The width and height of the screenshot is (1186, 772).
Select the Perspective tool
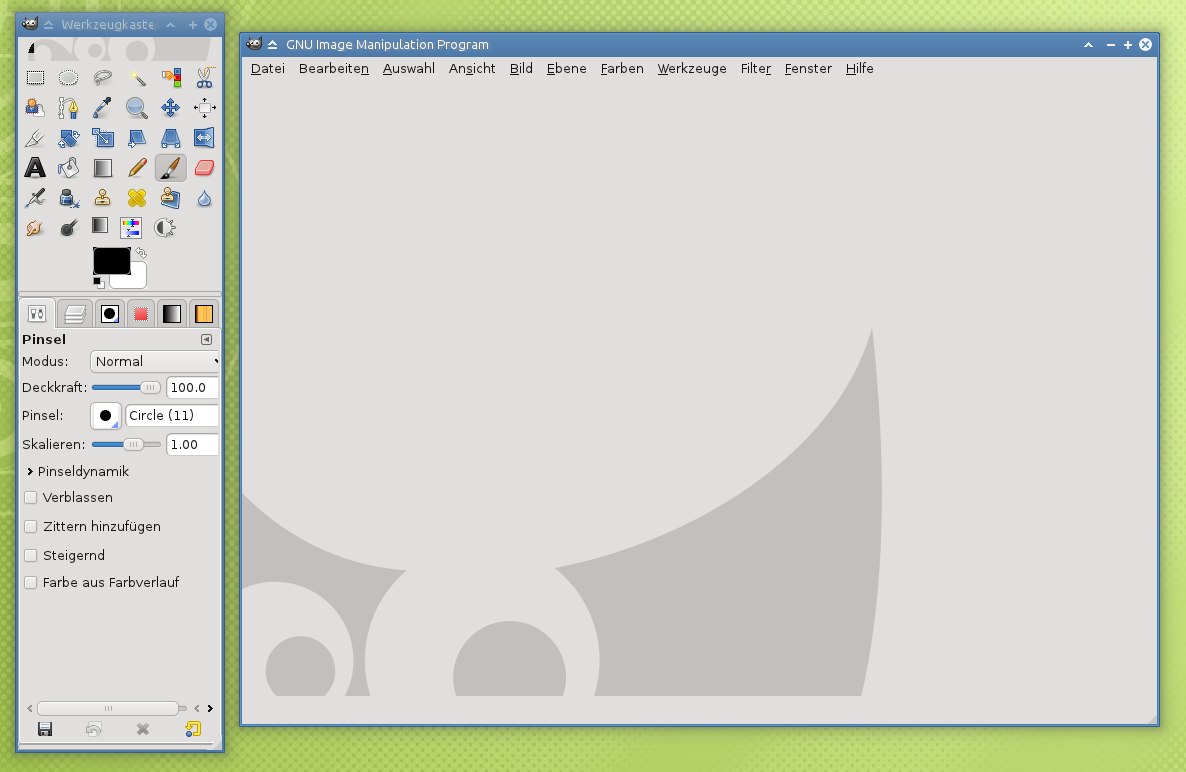click(x=171, y=138)
